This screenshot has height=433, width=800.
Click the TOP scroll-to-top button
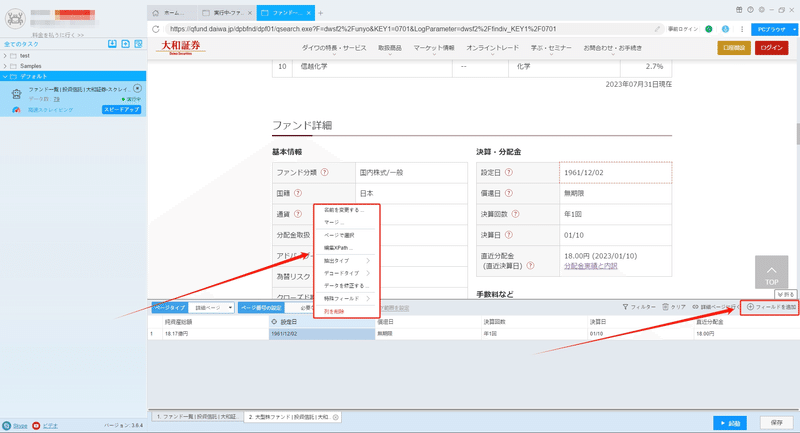pyautogui.click(x=771, y=273)
